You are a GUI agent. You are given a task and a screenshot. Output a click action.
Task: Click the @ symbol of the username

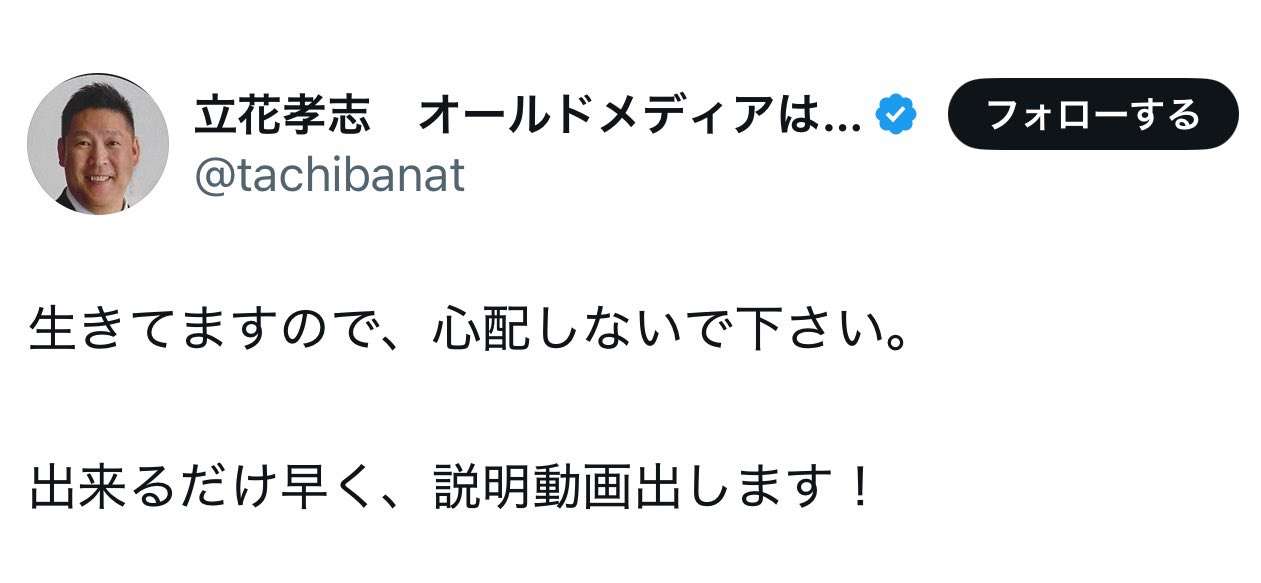pyautogui.click(x=212, y=177)
